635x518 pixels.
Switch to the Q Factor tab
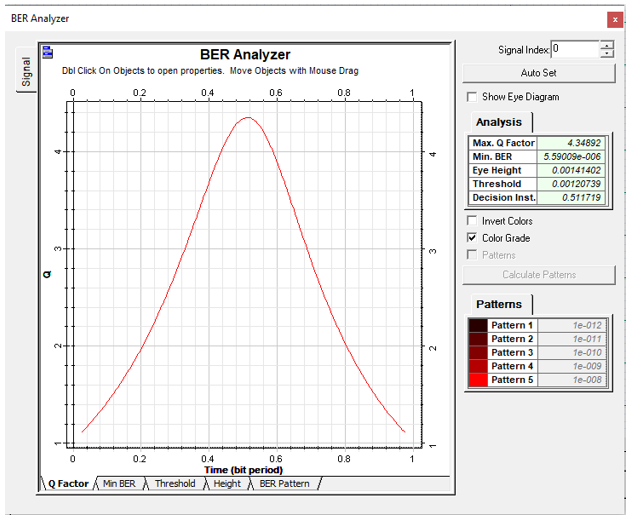pyautogui.click(x=68, y=484)
